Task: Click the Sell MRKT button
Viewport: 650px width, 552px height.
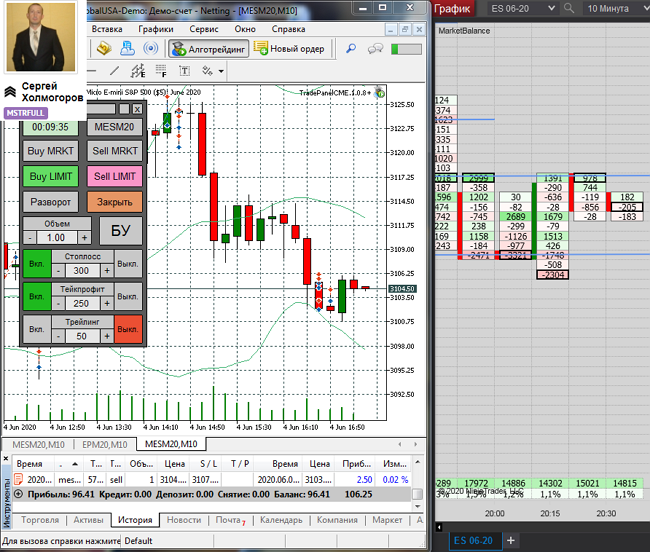Action: (x=114, y=151)
